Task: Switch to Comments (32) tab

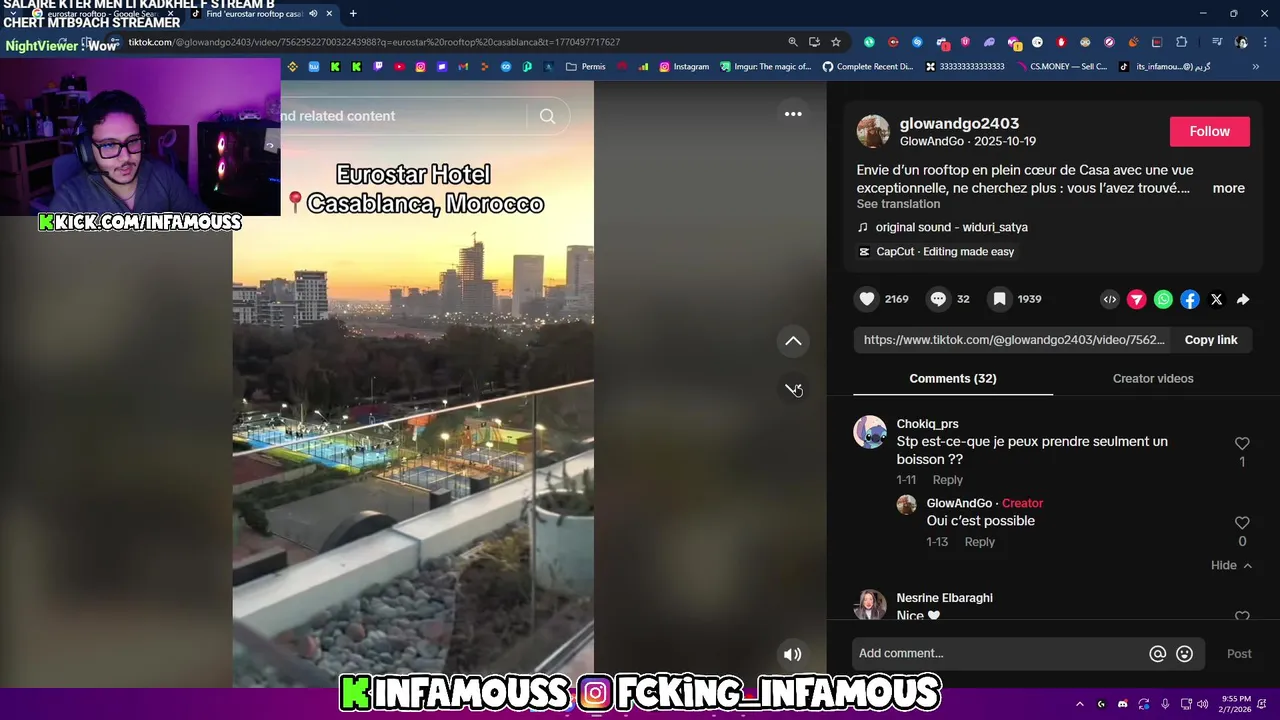Action: (x=953, y=378)
